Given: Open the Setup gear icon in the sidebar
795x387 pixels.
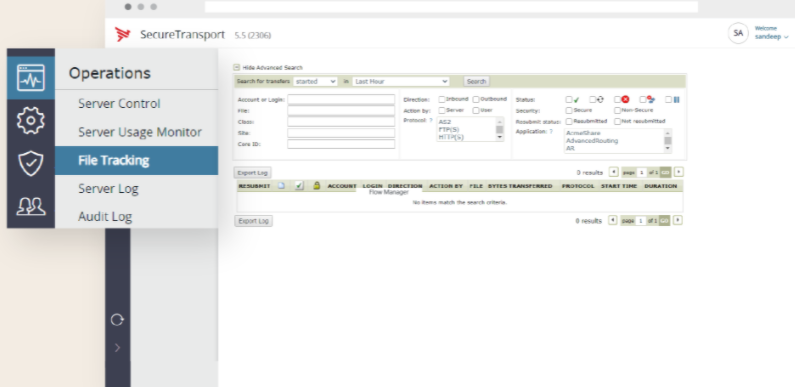Looking at the screenshot, I should coord(30,121).
